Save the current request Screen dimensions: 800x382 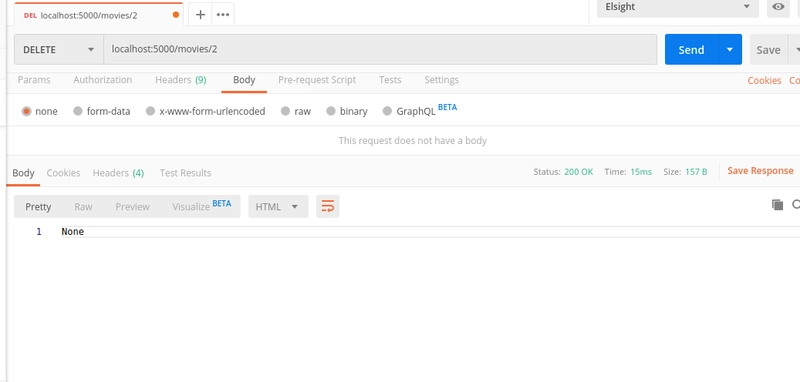[x=768, y=49]
